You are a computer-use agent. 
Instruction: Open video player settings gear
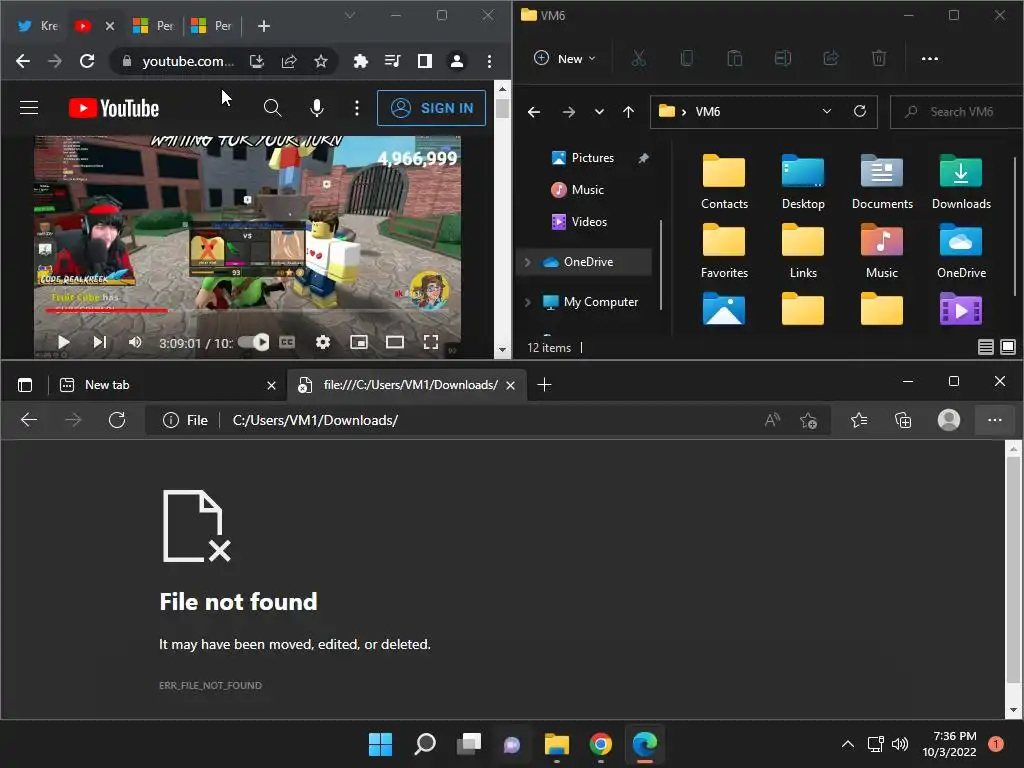(x=323, y=342)
